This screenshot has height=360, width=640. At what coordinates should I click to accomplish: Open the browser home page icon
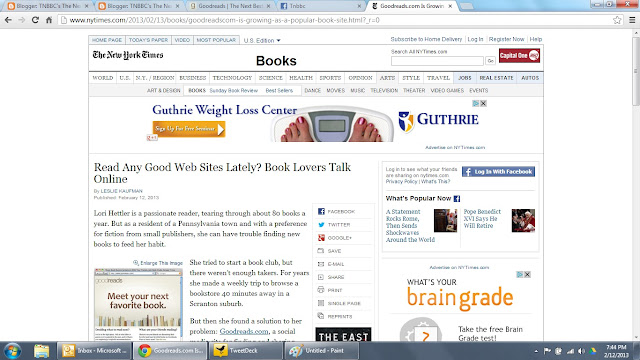[49, 20]
